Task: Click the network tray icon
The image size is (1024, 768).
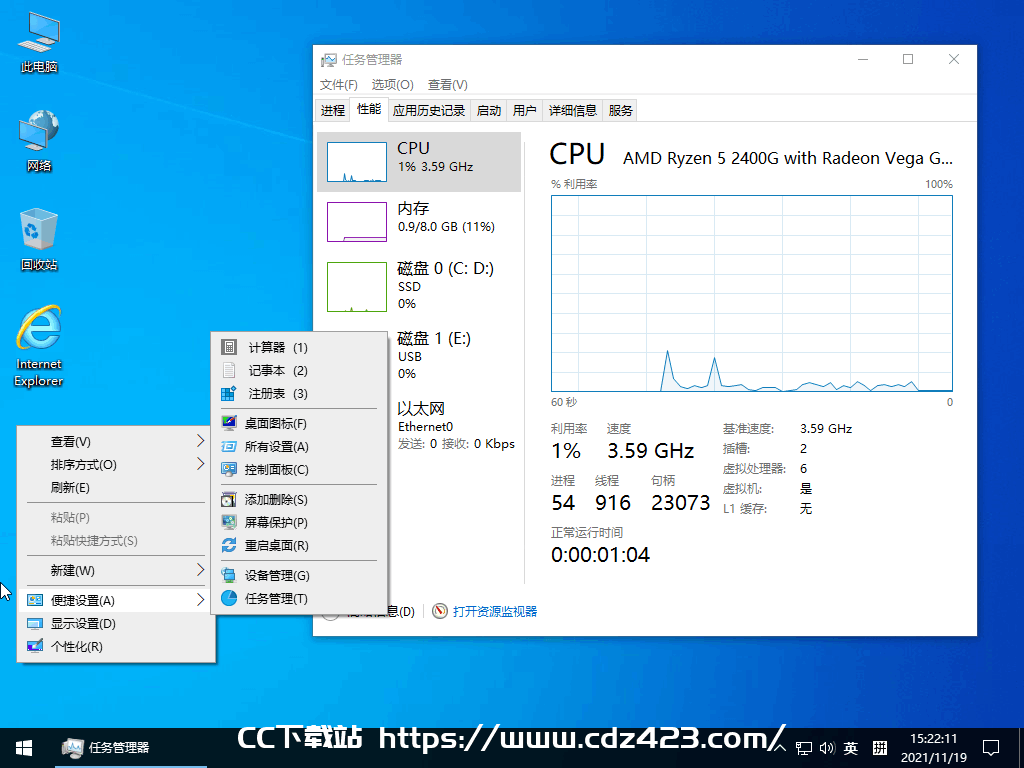Action: tap(804, 748)
